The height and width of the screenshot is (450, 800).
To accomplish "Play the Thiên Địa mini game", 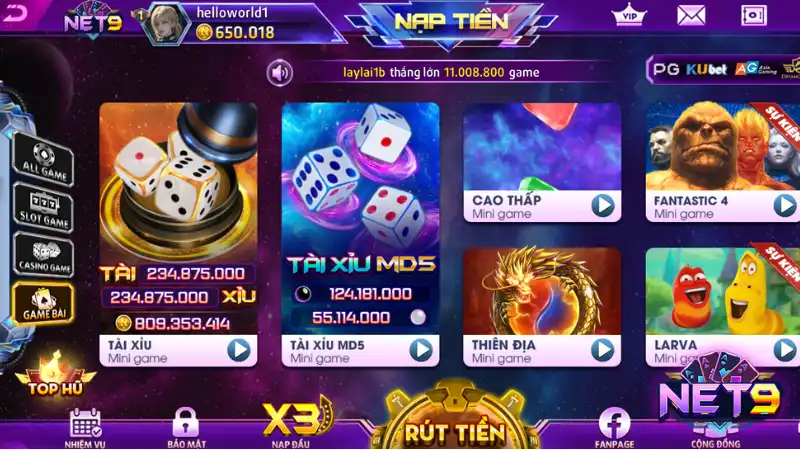I will [603, 350].
